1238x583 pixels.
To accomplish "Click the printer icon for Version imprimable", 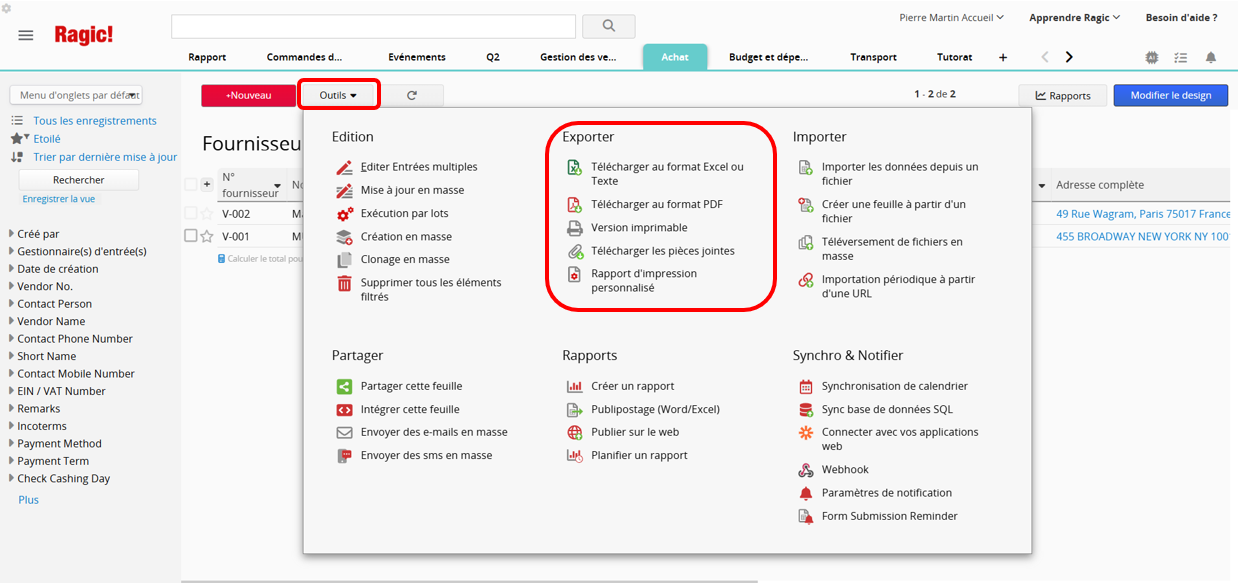I will [574, 228].
